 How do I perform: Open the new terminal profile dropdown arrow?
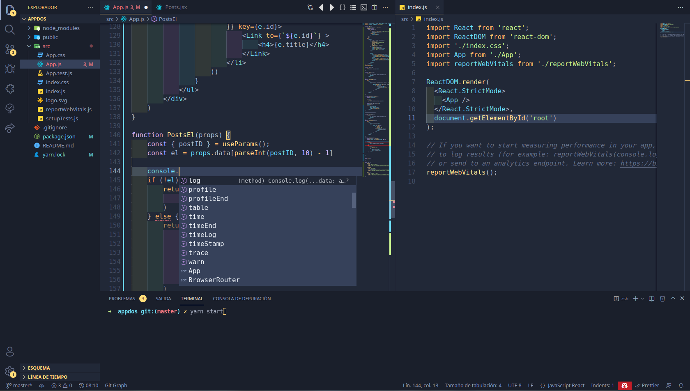click(x=642, y=299)
